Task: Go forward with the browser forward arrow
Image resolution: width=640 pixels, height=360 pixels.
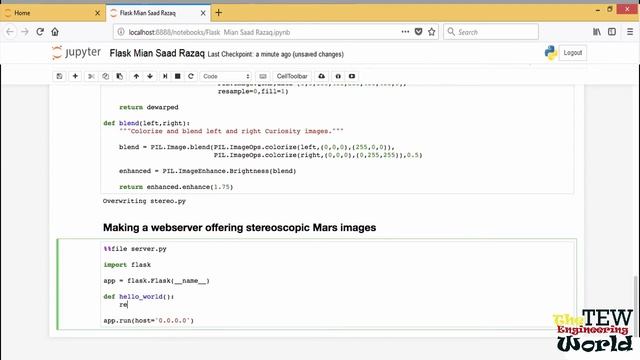Action: point(25,32)
